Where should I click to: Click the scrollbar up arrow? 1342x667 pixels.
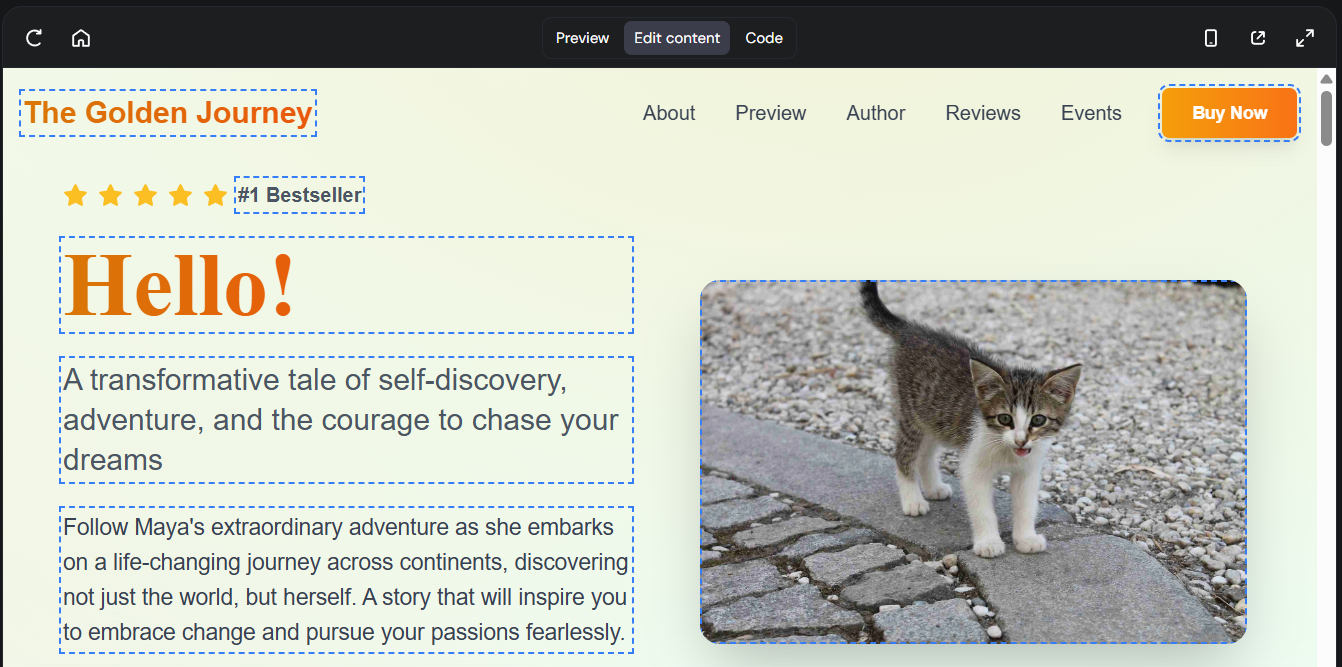click(1326, 79)
